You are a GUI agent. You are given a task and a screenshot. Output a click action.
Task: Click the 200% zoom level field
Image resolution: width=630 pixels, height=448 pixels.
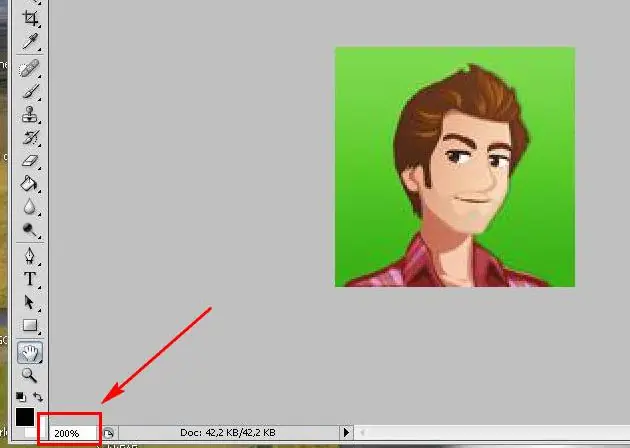pyautogui.click(x=72, y=433)
